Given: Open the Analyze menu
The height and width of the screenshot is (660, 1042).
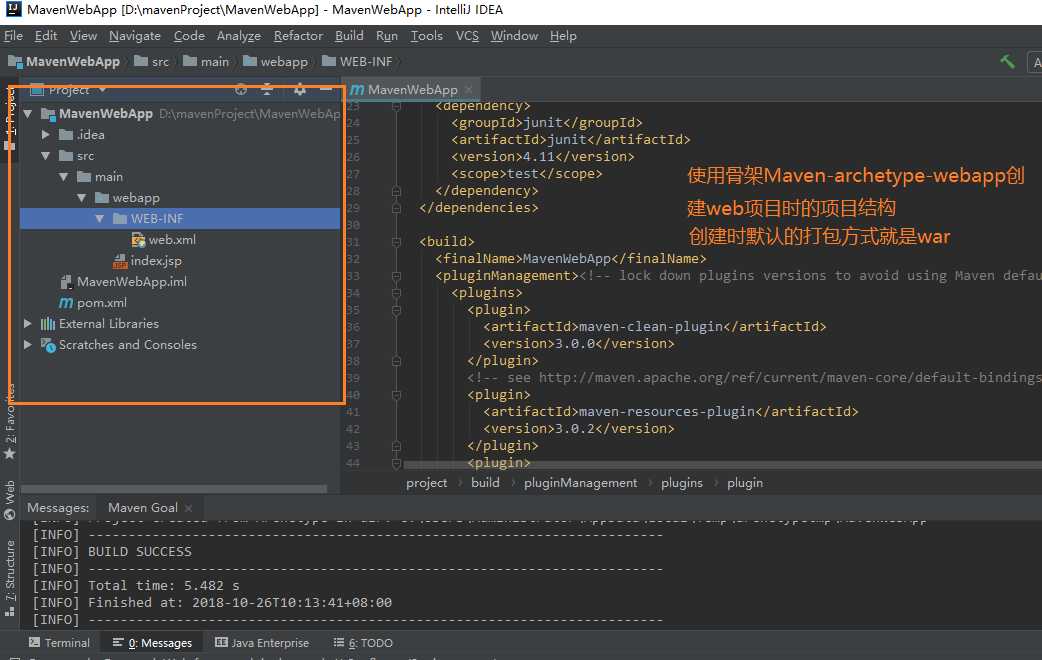Looking at the screenshot, I should pos(239,36).
